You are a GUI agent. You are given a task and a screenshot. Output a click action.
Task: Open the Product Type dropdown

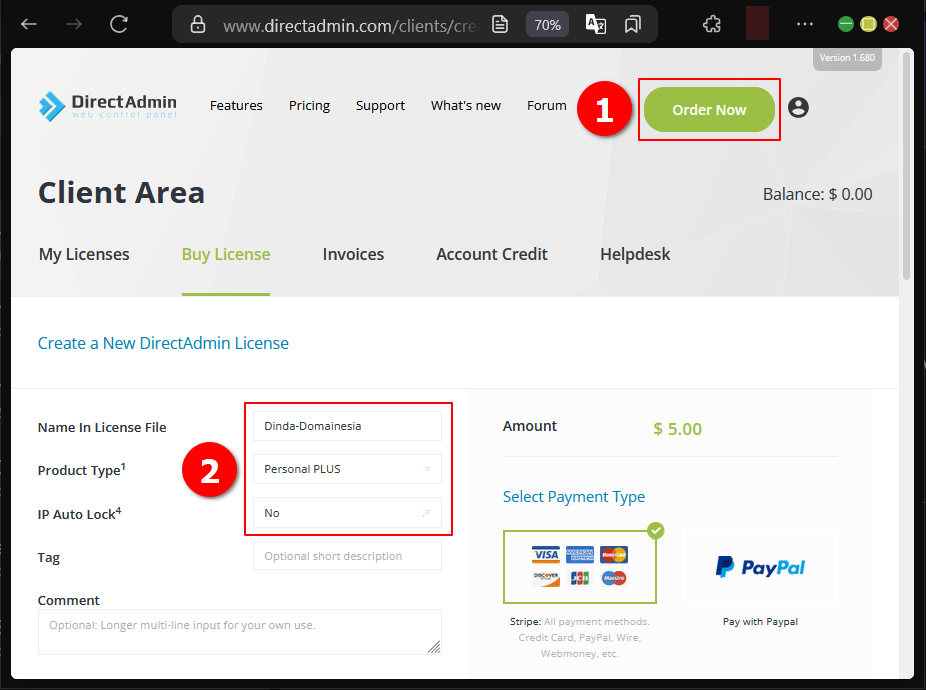tap(347, 469)
